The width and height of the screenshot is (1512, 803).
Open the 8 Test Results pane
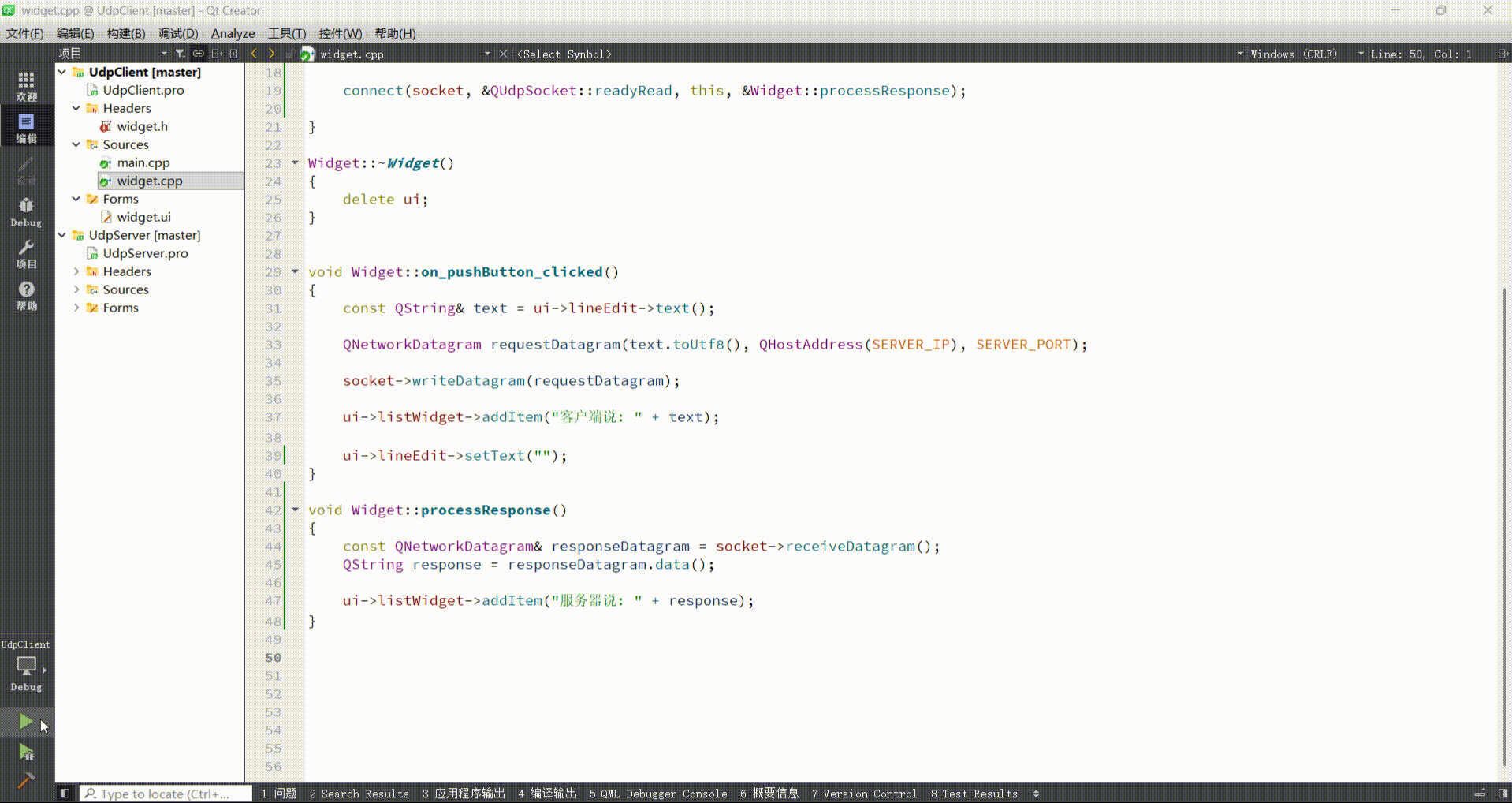tap(974, 794)
